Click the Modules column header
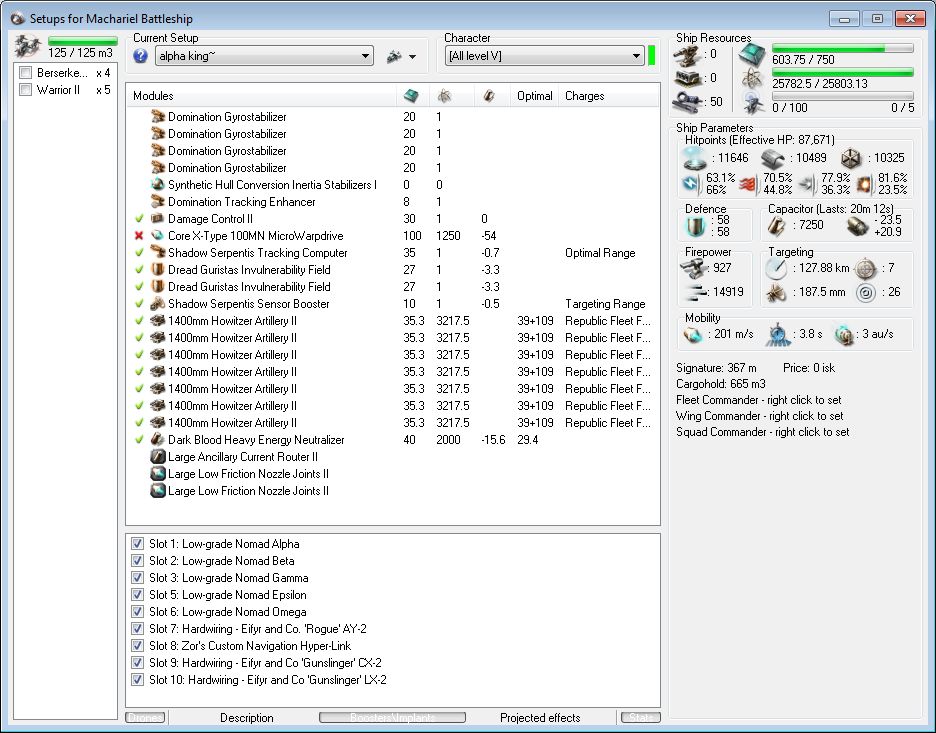This screenshot has width=936, height=733. coord(261,96)
